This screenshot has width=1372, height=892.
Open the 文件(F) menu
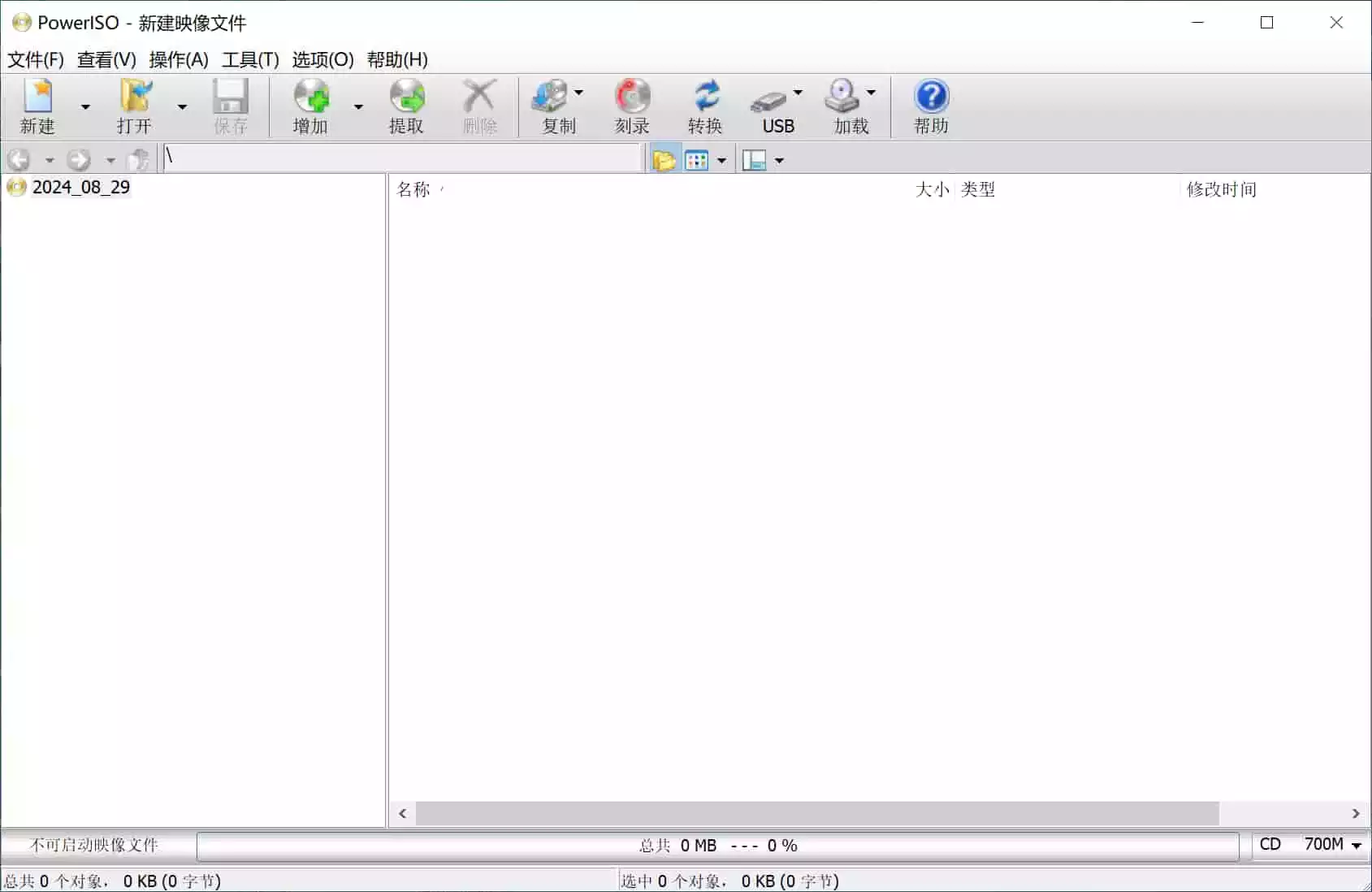click(x=35, y=59)
